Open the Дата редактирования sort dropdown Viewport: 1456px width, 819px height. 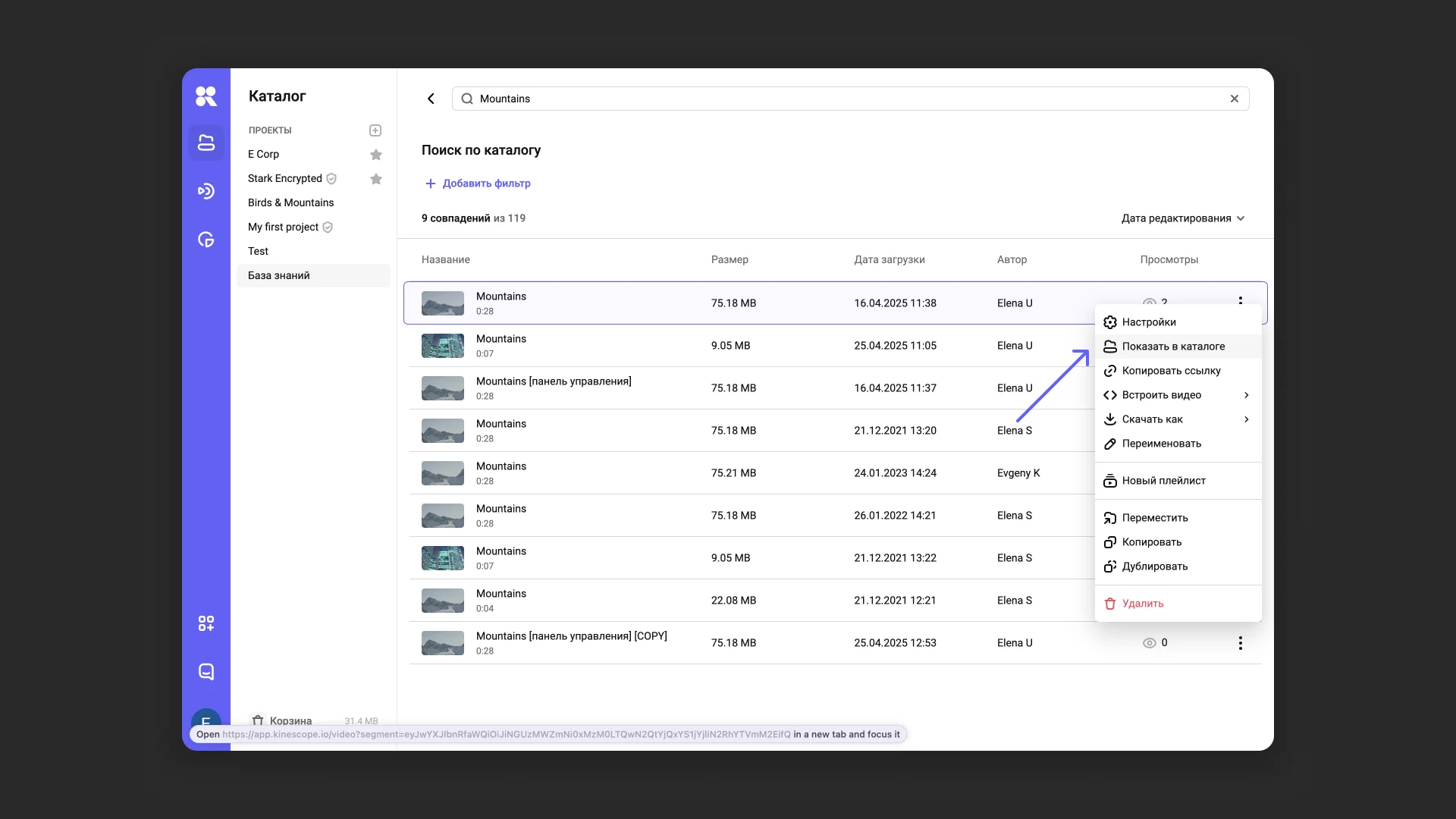point(1183,218)
